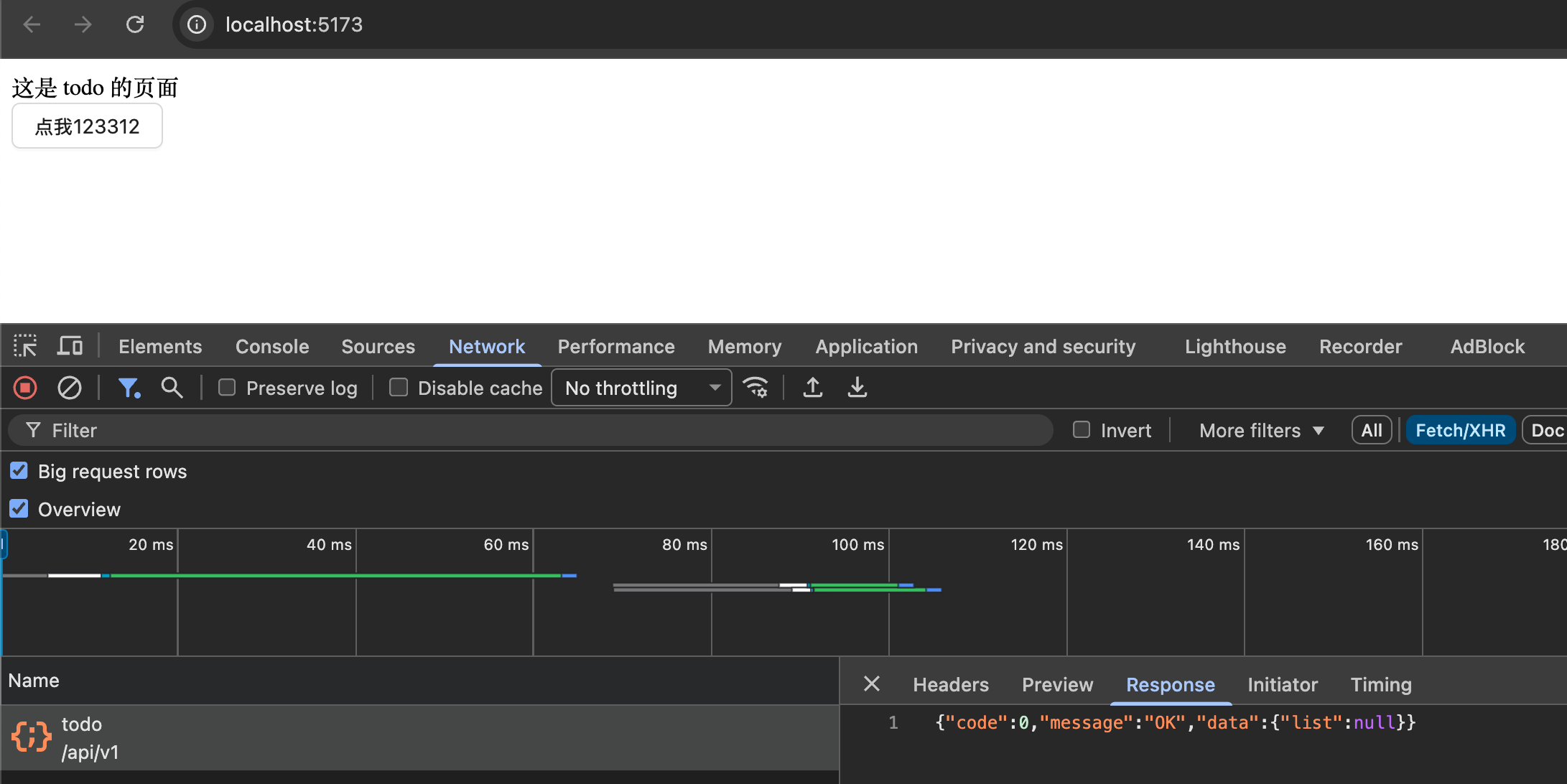The image size is (1567, 784).
Task: Toggle the network filter funnel icon
Action: click(129, 388)
